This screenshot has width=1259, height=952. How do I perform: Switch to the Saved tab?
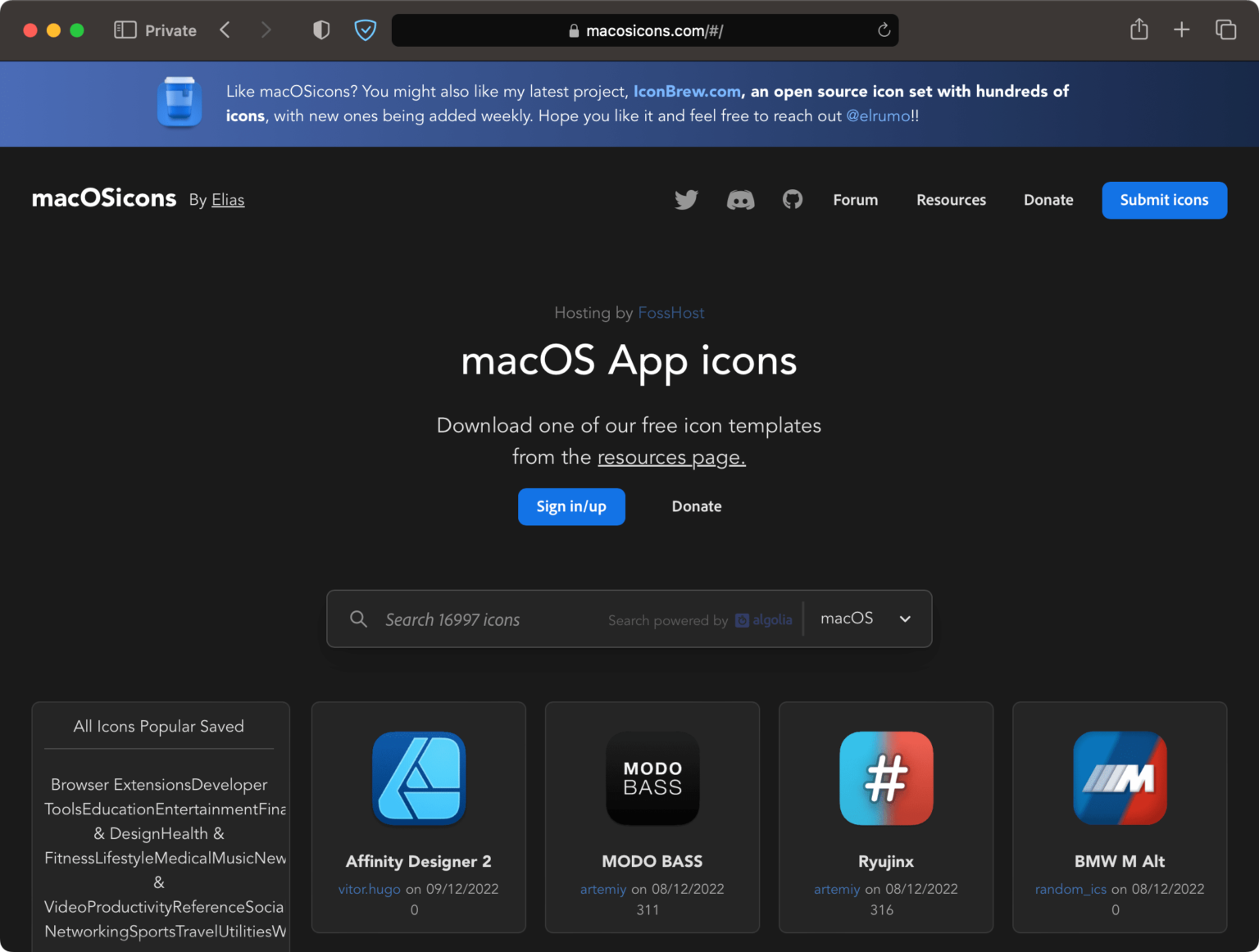click(x=222, y=727)
